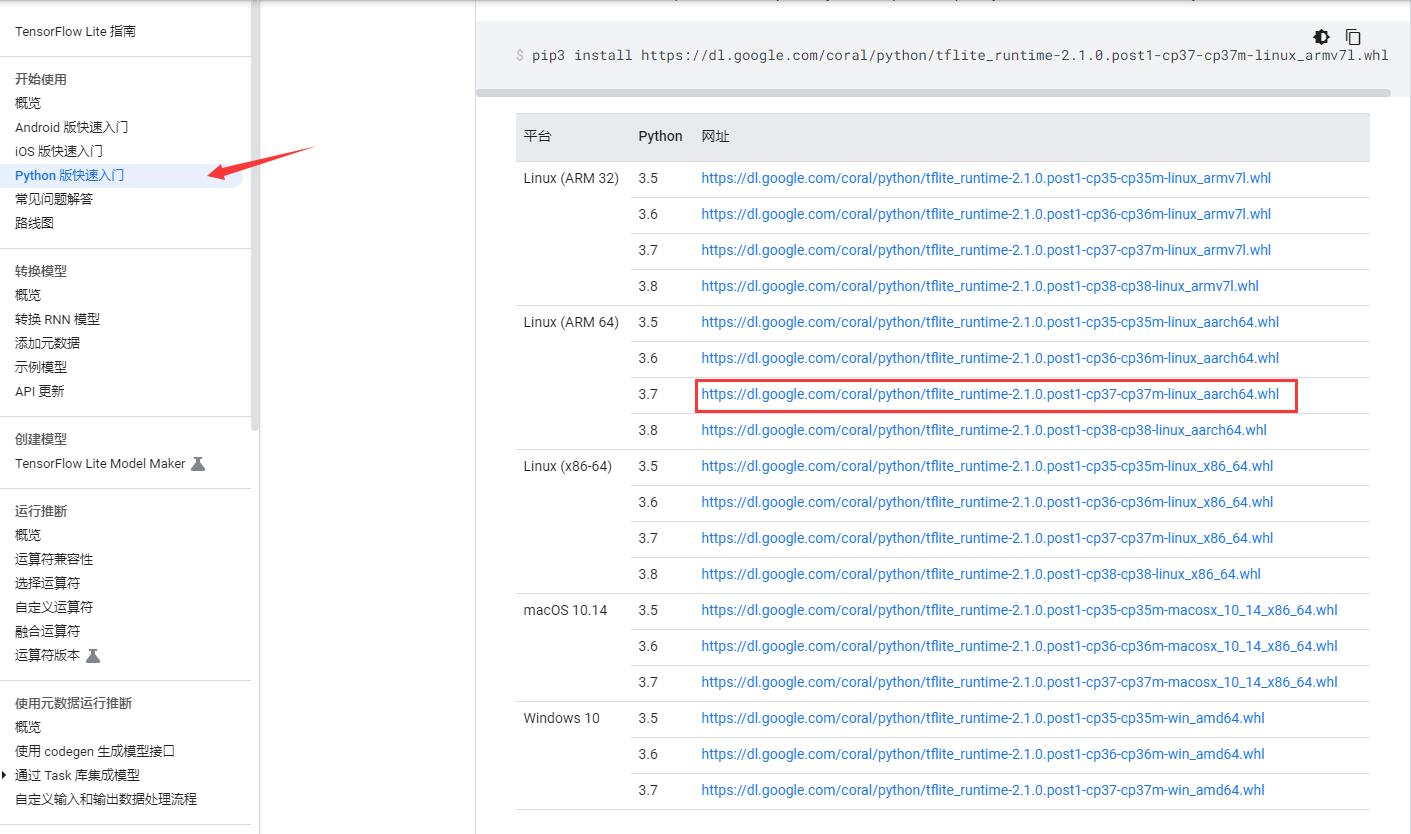Viewport: 1411px width, 834px height.
Task: Open the cp36 macosx_10_14 wheel link
Action: [1019, 646]
